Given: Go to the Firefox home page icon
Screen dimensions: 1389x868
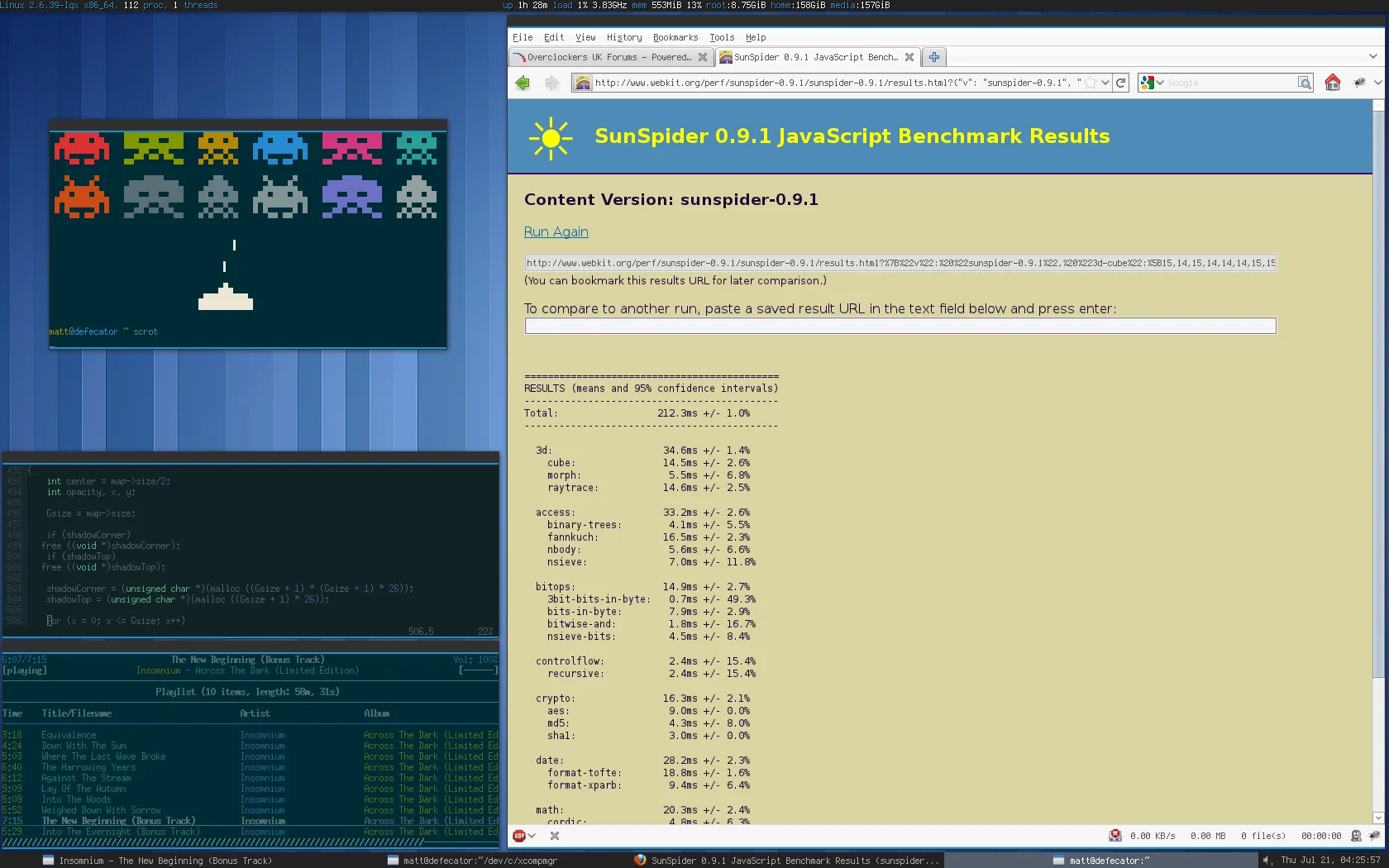Looking at the screenshot, I should [1333, 83].
